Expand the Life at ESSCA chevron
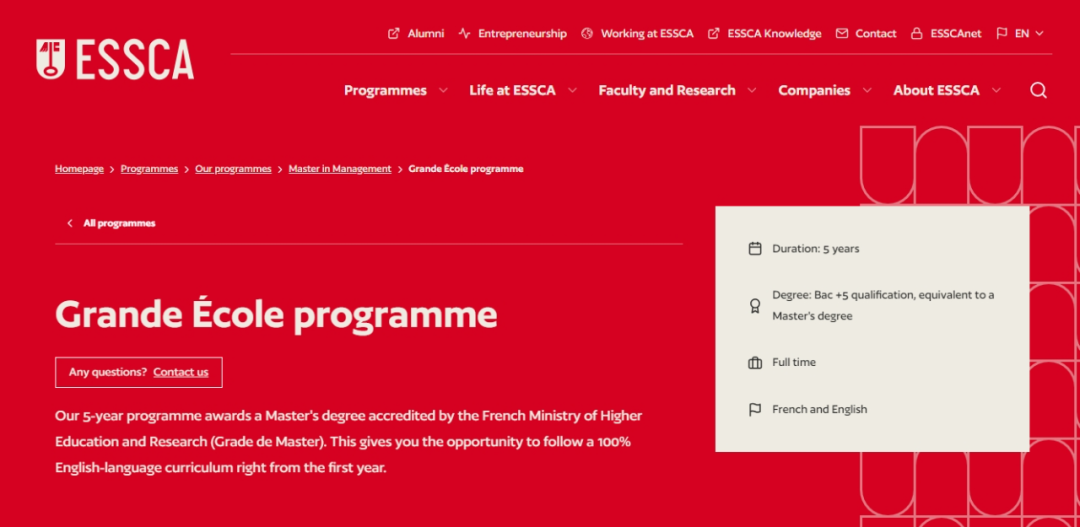Viewport: 1080px width, 527px height. [572, 90]
